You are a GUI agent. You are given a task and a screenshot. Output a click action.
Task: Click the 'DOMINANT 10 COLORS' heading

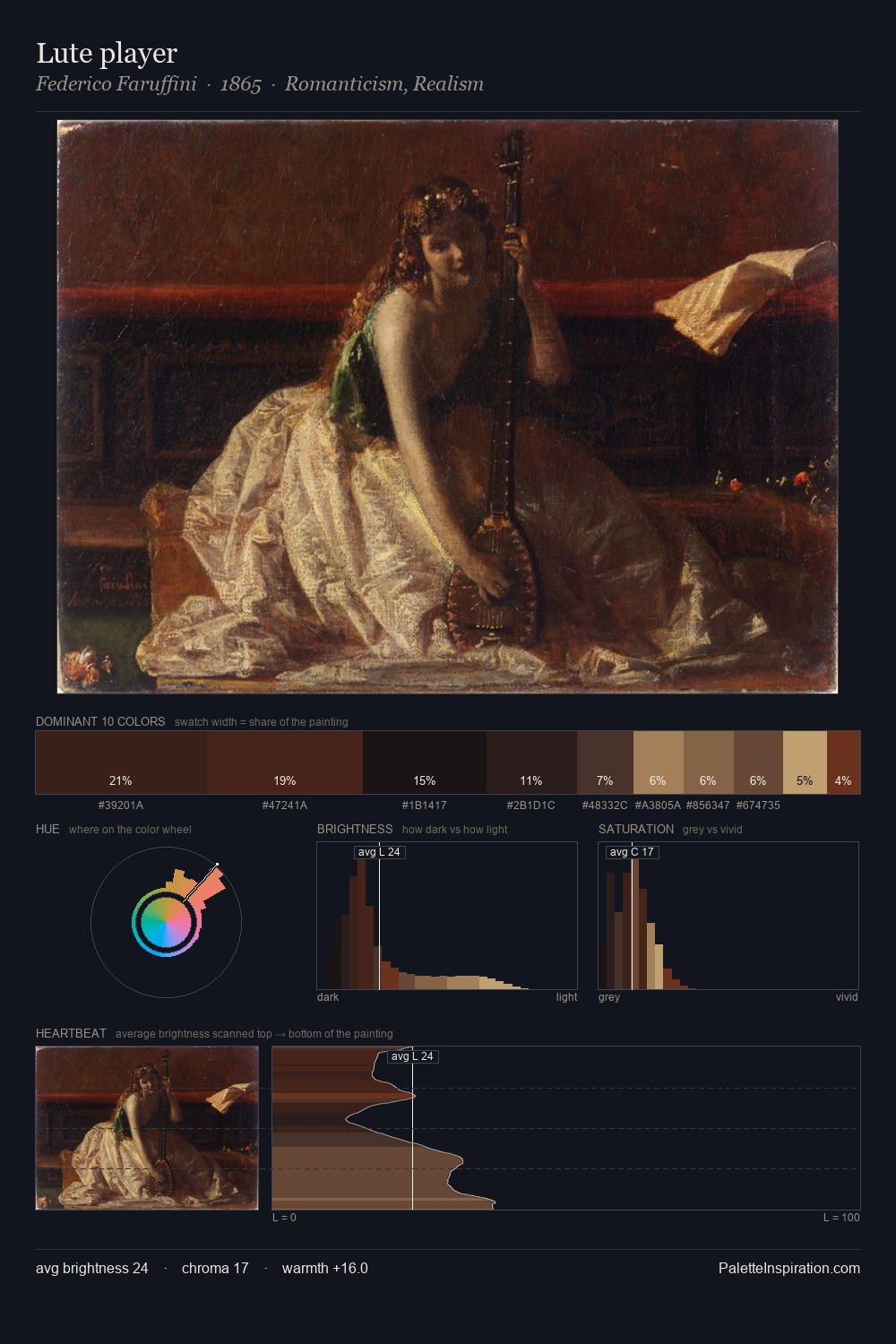100,721
